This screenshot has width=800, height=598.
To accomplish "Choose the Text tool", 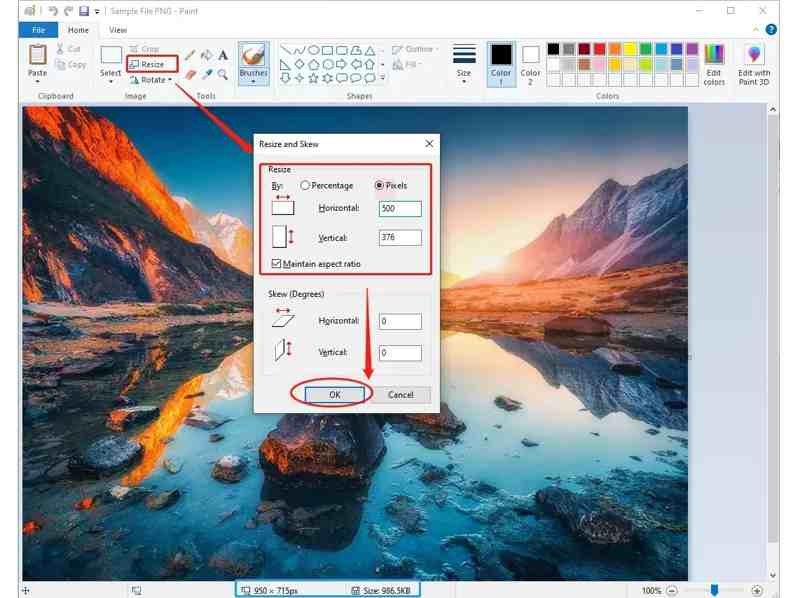I will (223, 55).
